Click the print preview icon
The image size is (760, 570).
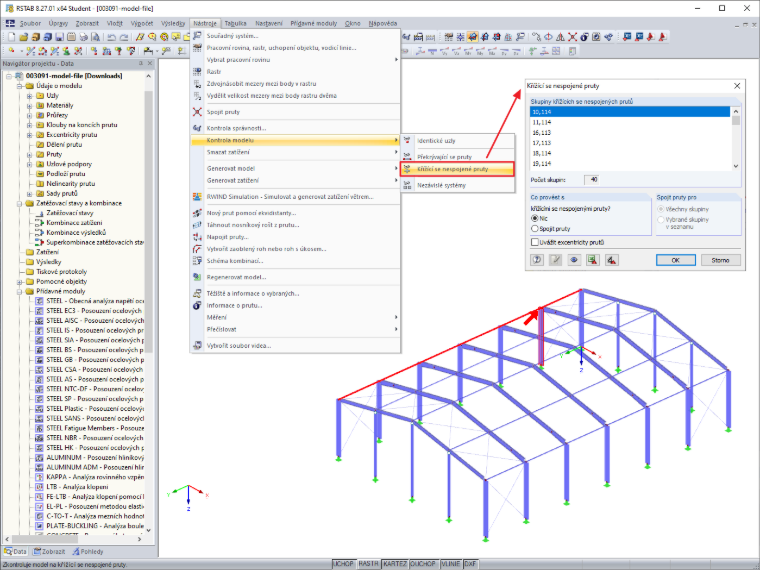[x=95, y=37]
